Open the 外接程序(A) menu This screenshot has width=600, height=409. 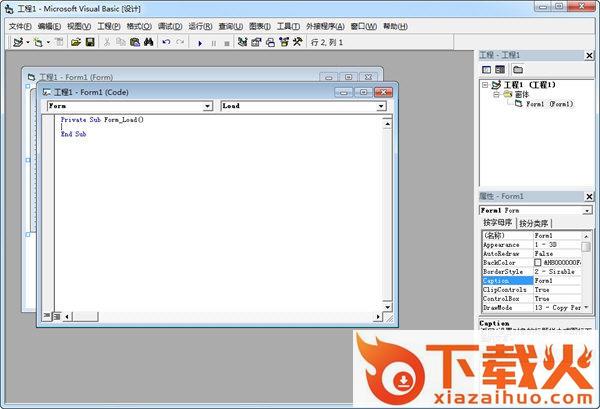click(x=325, y=26)
